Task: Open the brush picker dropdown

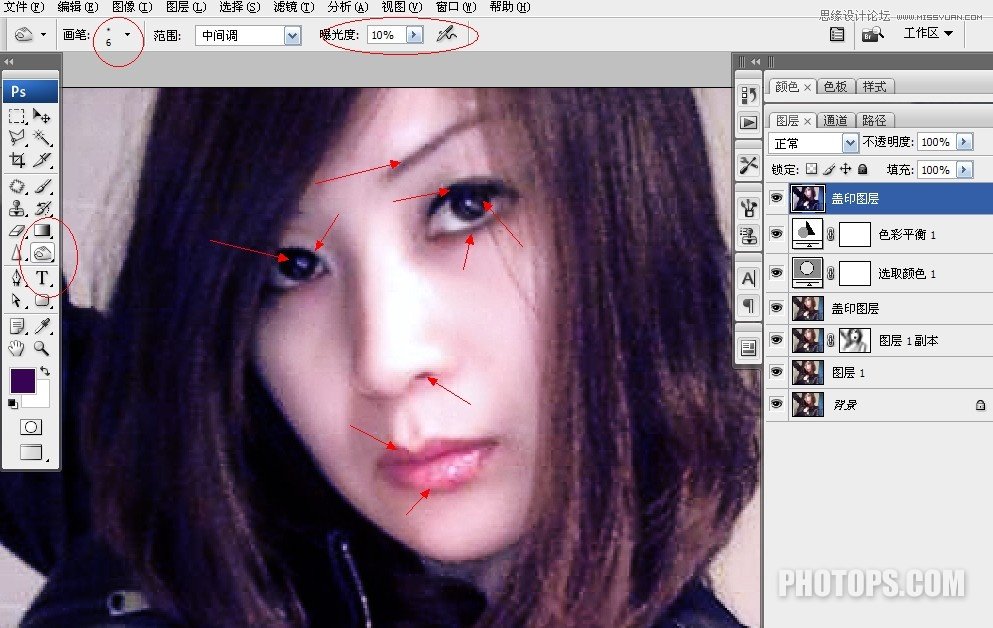Action: click(x=127, y=34)
